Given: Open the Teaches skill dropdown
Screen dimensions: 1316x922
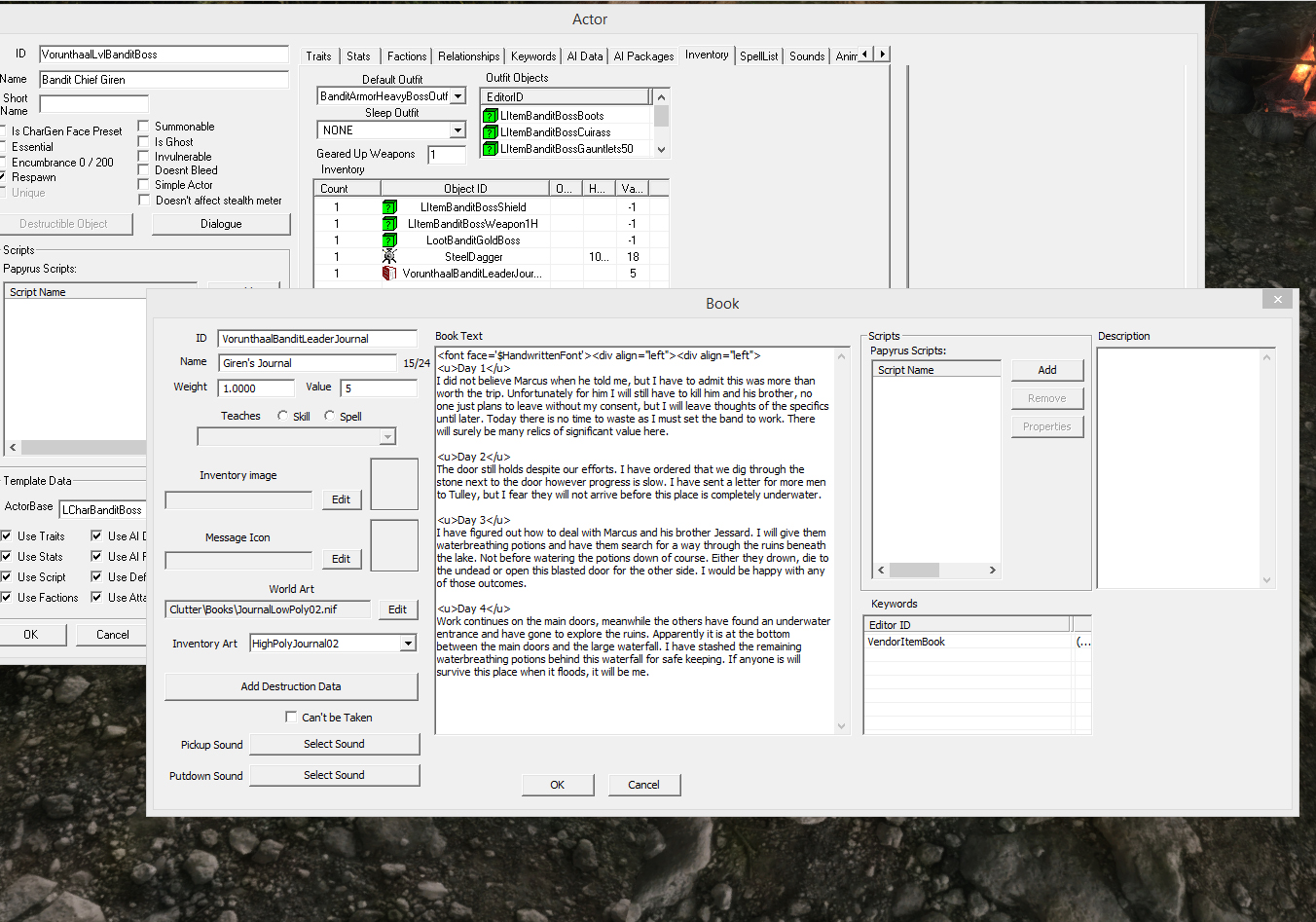Looking at the screenshot, I should (x=387, y=437).
